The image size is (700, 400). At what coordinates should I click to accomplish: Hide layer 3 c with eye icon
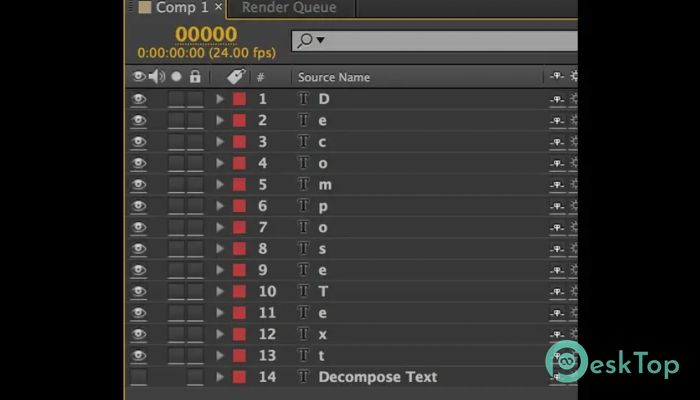click(138, 142)
